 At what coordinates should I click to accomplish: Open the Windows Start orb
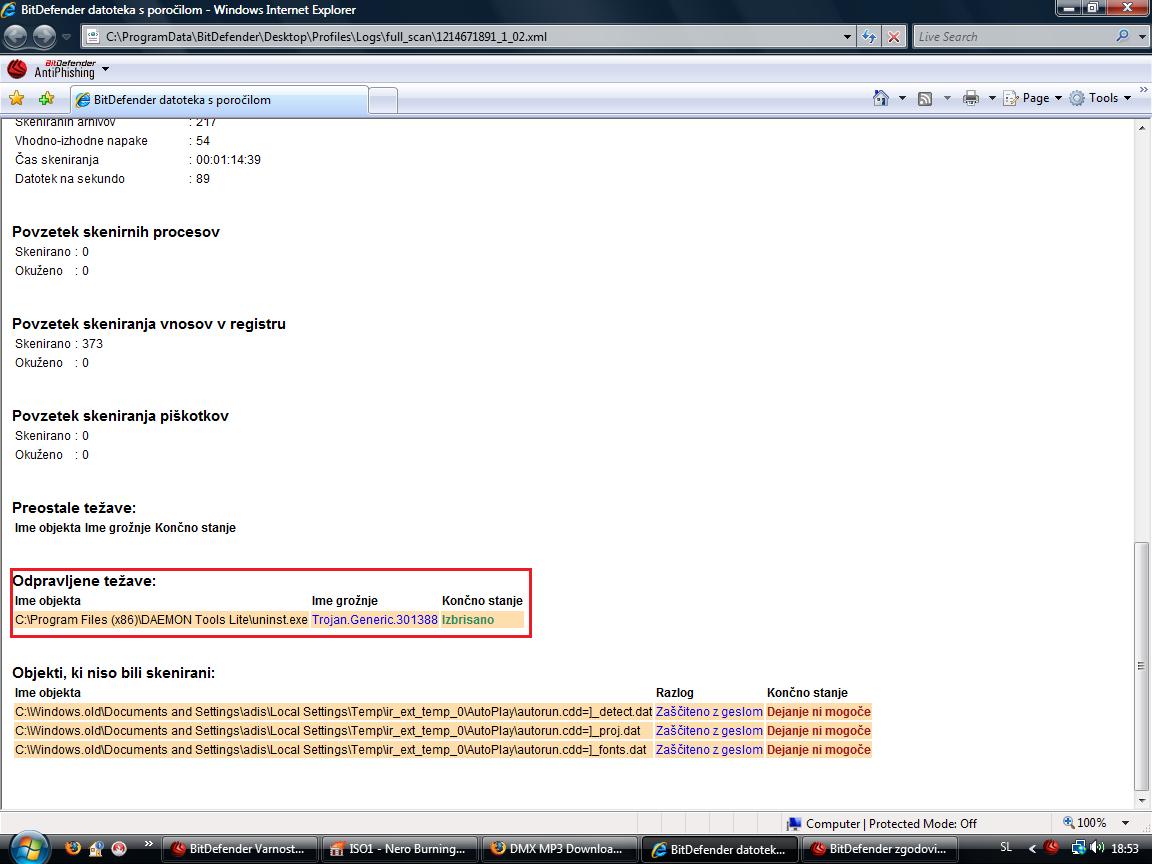click(29, 847)
